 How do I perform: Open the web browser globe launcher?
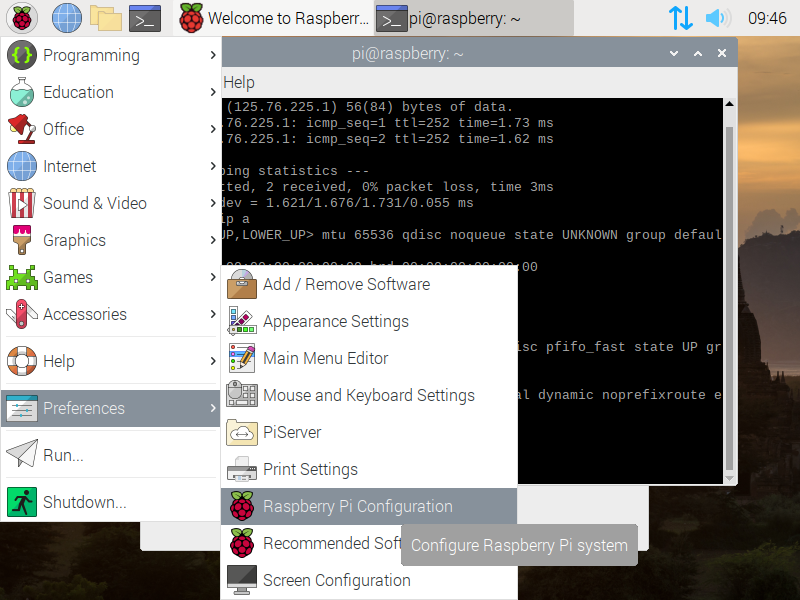67,18
